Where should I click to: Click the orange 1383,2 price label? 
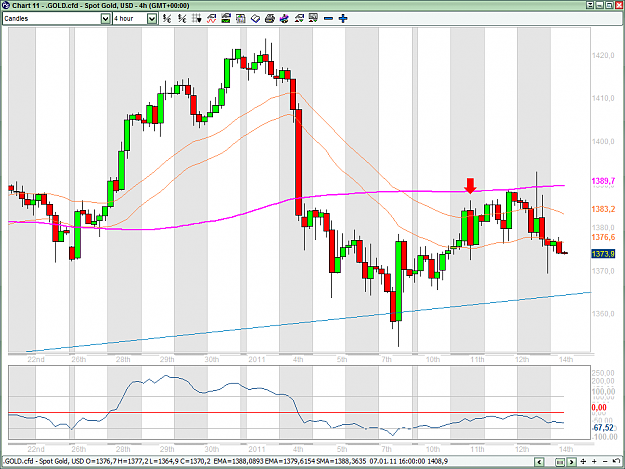click(x=603, y=209)
